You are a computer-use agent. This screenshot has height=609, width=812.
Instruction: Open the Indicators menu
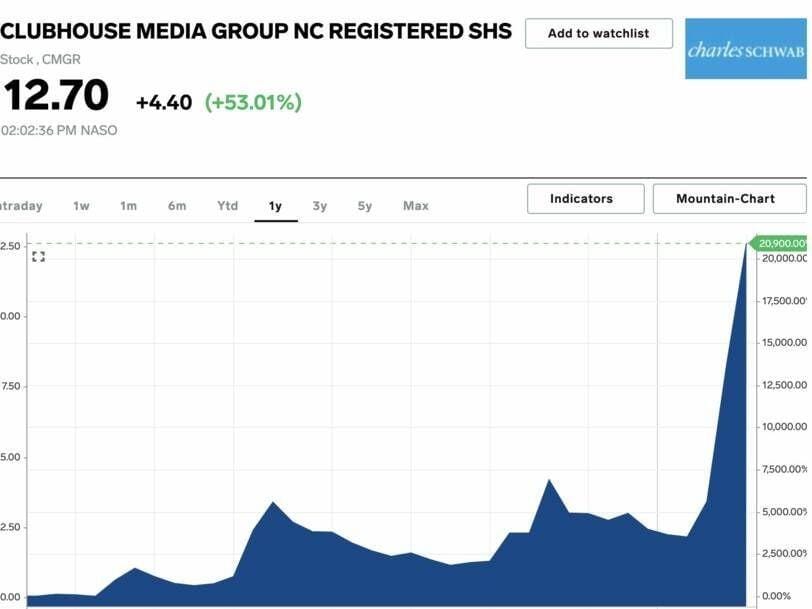click(586, 198)
